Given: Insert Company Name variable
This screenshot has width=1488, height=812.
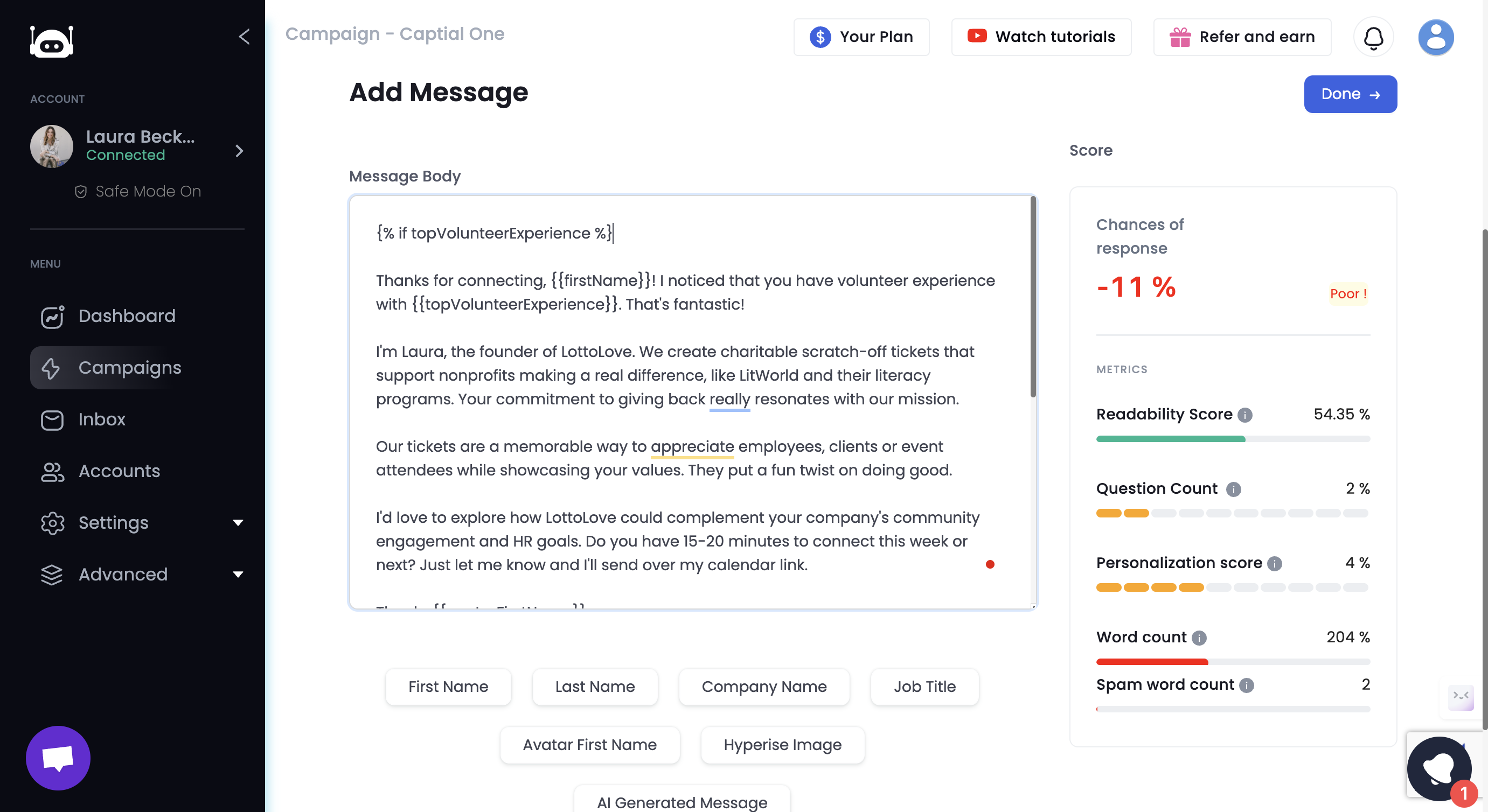Looking at the screenshot, I should click(x=763, y=687).
